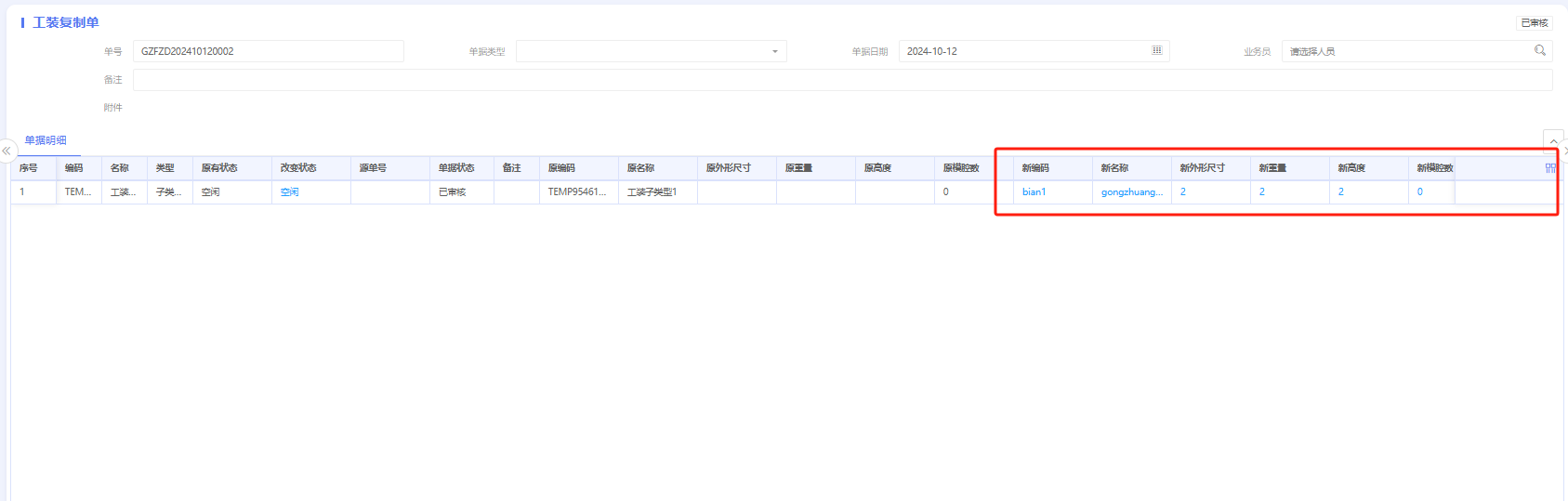Click the TEMP95461... cell in 原编码 column
This screenshot has width=1568, height=501.
pyautogui.click(x=577, y=192)
